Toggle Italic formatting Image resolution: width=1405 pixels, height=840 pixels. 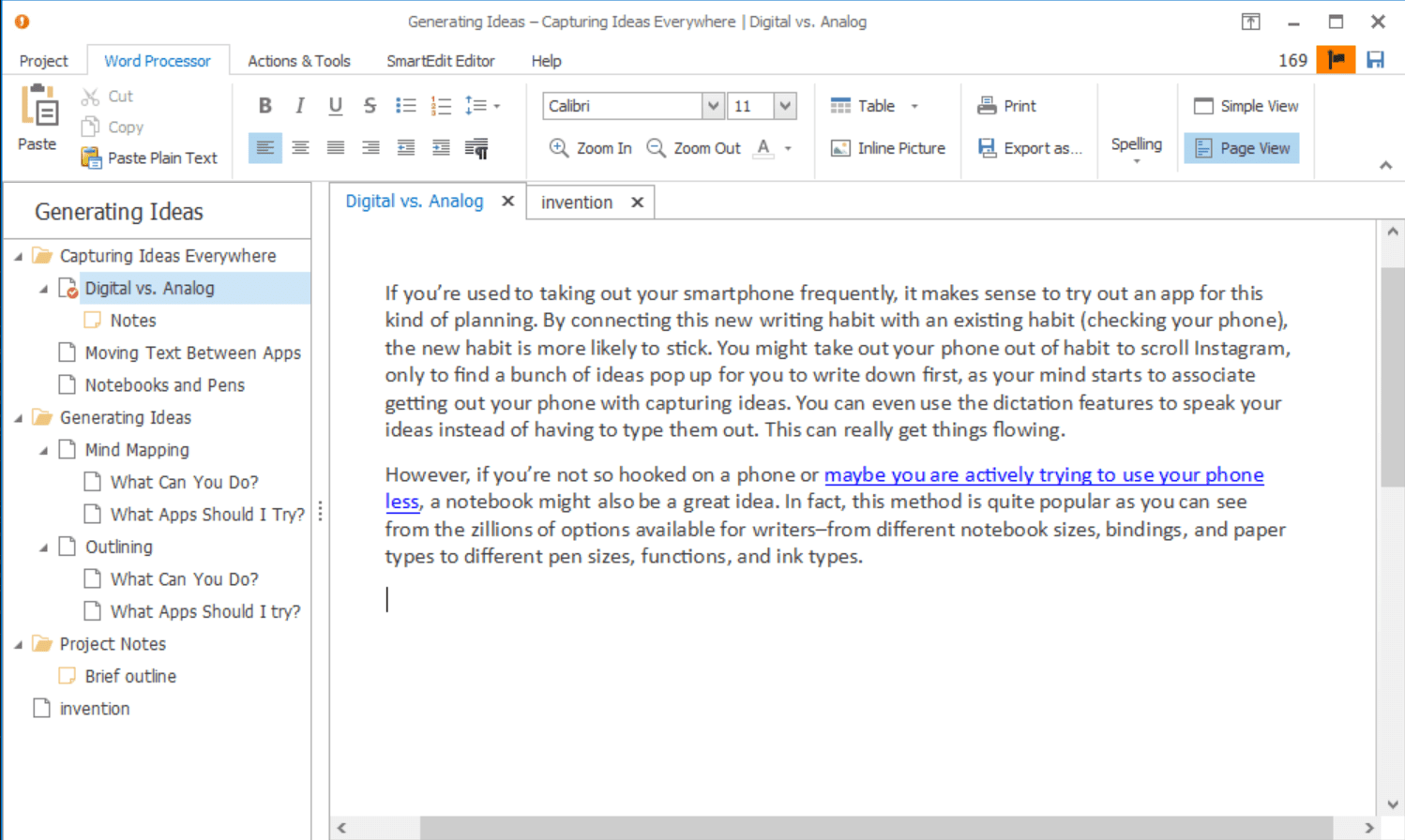click(x=300, y=106)
